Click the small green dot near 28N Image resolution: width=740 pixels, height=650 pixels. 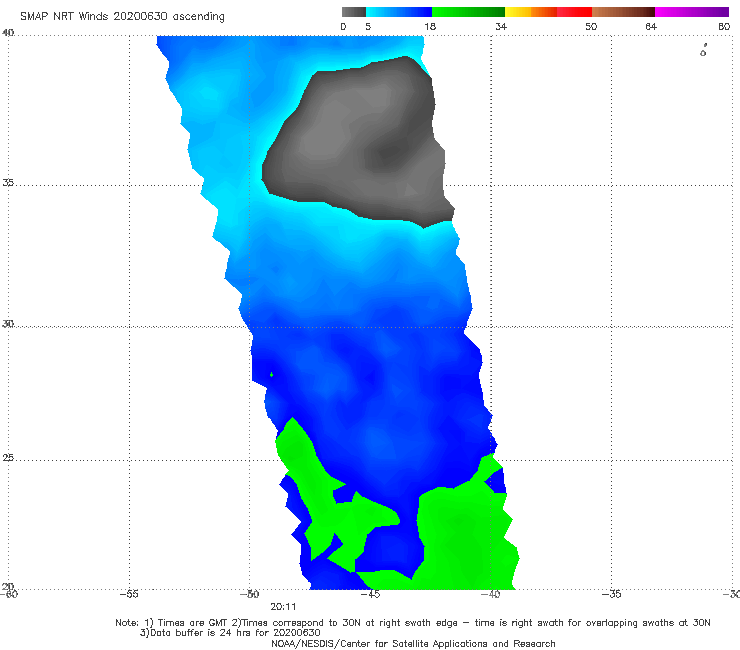click(x=271, y=374)
